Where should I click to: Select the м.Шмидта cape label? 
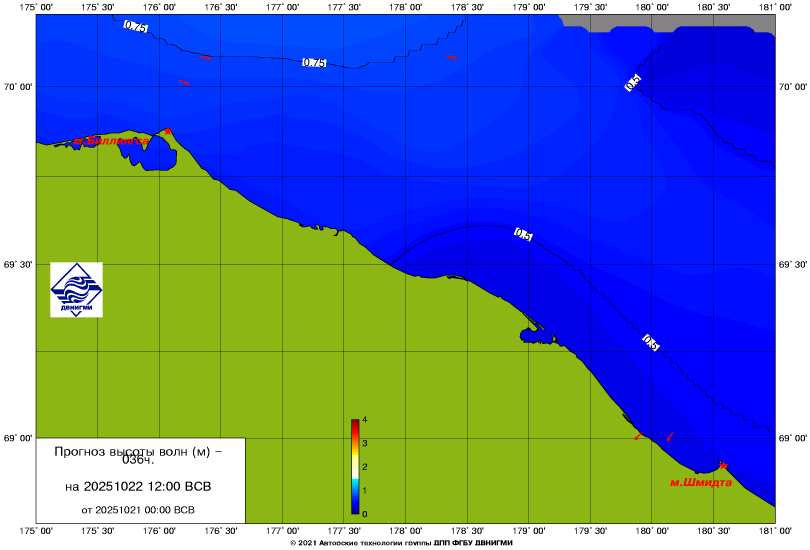[700, 482]
